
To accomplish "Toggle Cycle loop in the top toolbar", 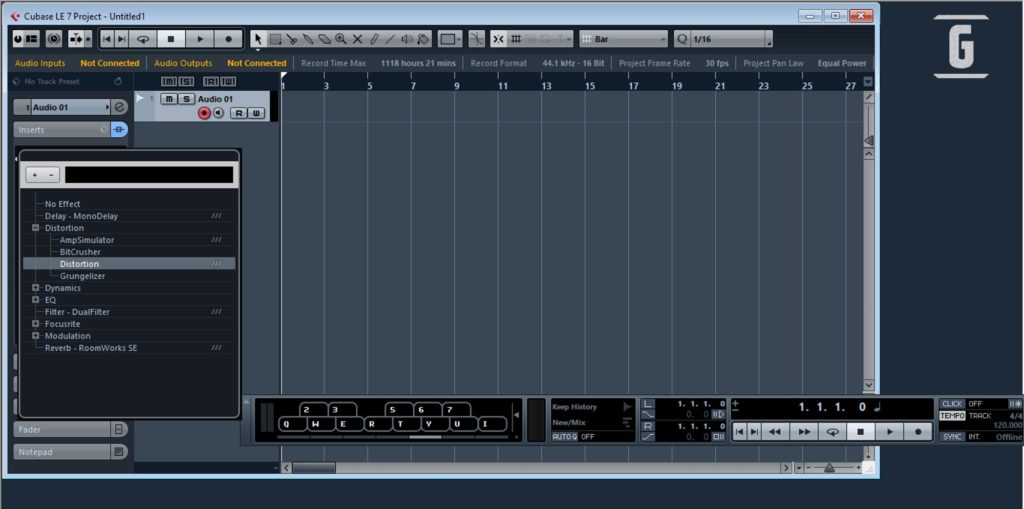I will point(143,39).
